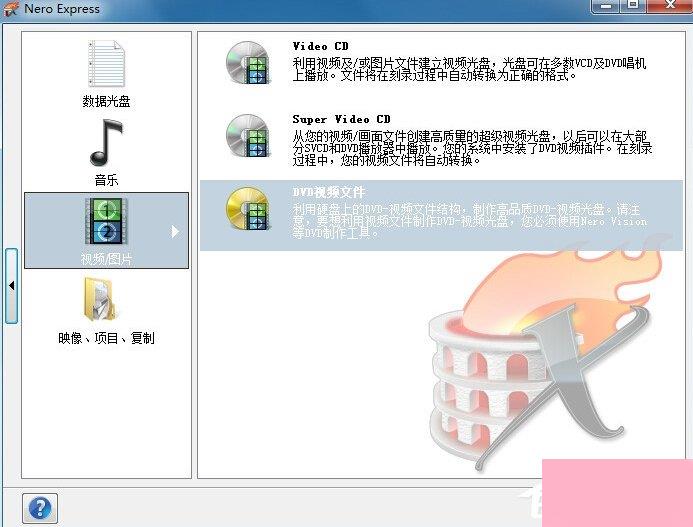
Task: Minimize the Nero Express window
Action: [x=606, y=6]
